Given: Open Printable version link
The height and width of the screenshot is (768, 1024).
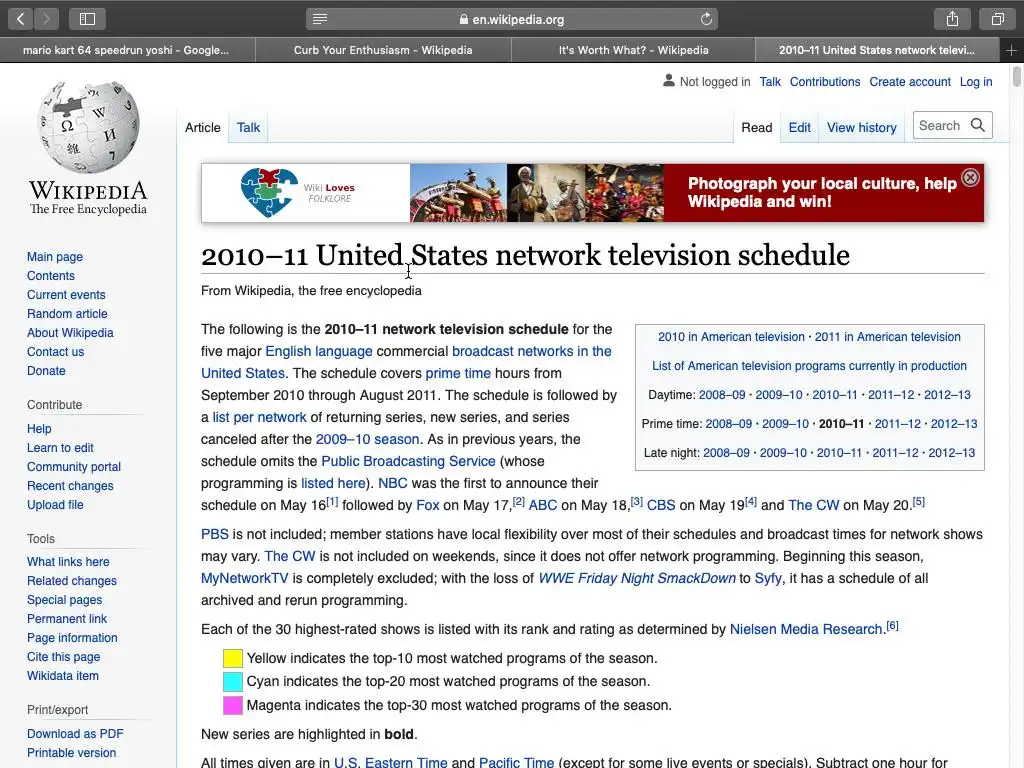Looking at the screenshot, I should 71,752.
